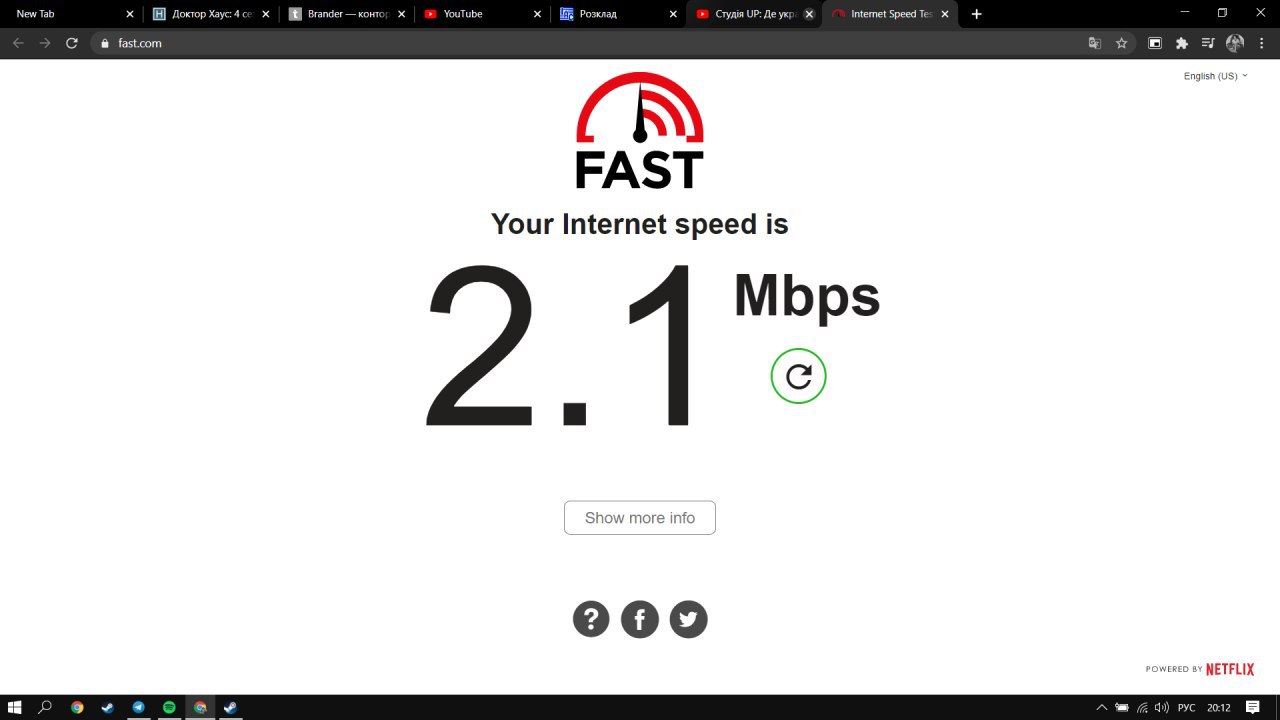The image size is (1280, 720).
Task: Open the media control icon in Chrome toolbar
Action: pyautogui.click(x=1208, y=43)
